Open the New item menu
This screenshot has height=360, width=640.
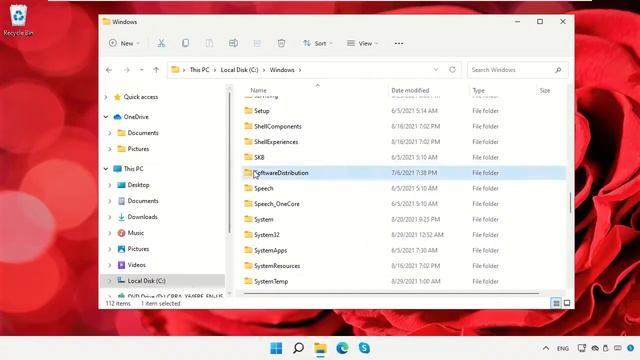click(x=124, y=43)
